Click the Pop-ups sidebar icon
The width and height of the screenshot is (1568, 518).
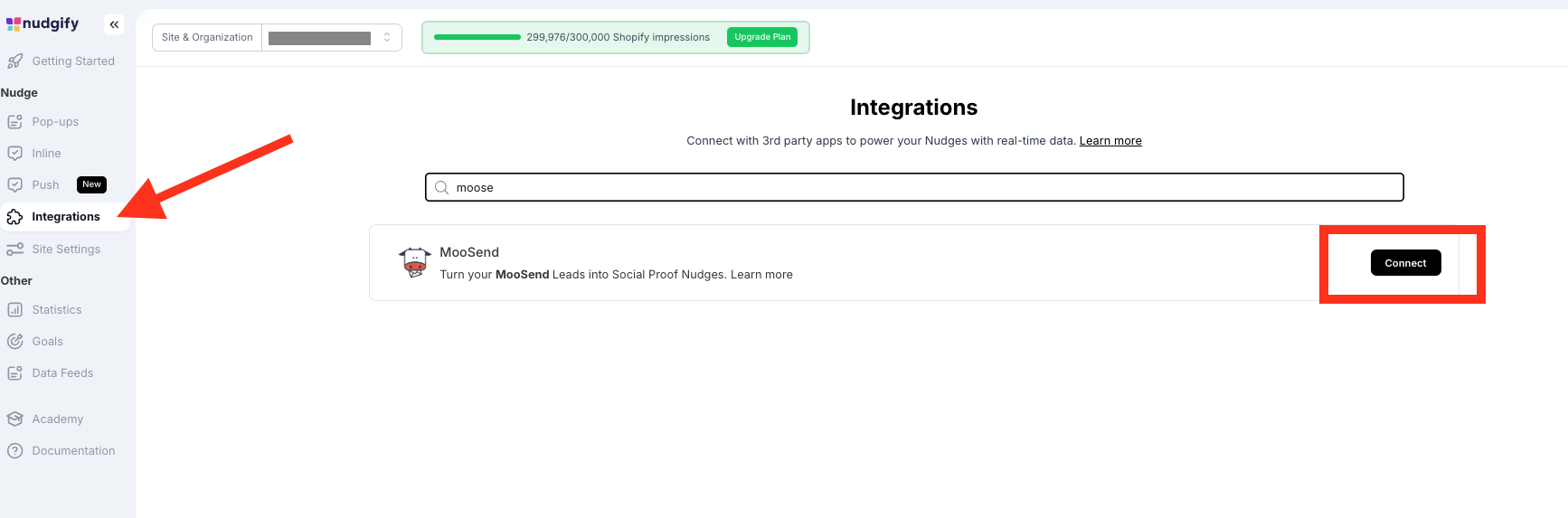[15, 122]
